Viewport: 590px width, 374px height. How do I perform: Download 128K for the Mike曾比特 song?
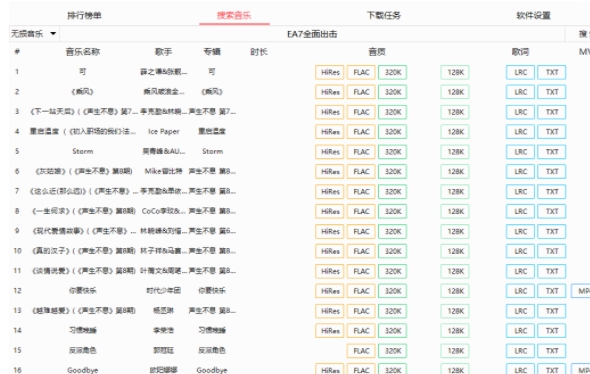coord(455,172)
